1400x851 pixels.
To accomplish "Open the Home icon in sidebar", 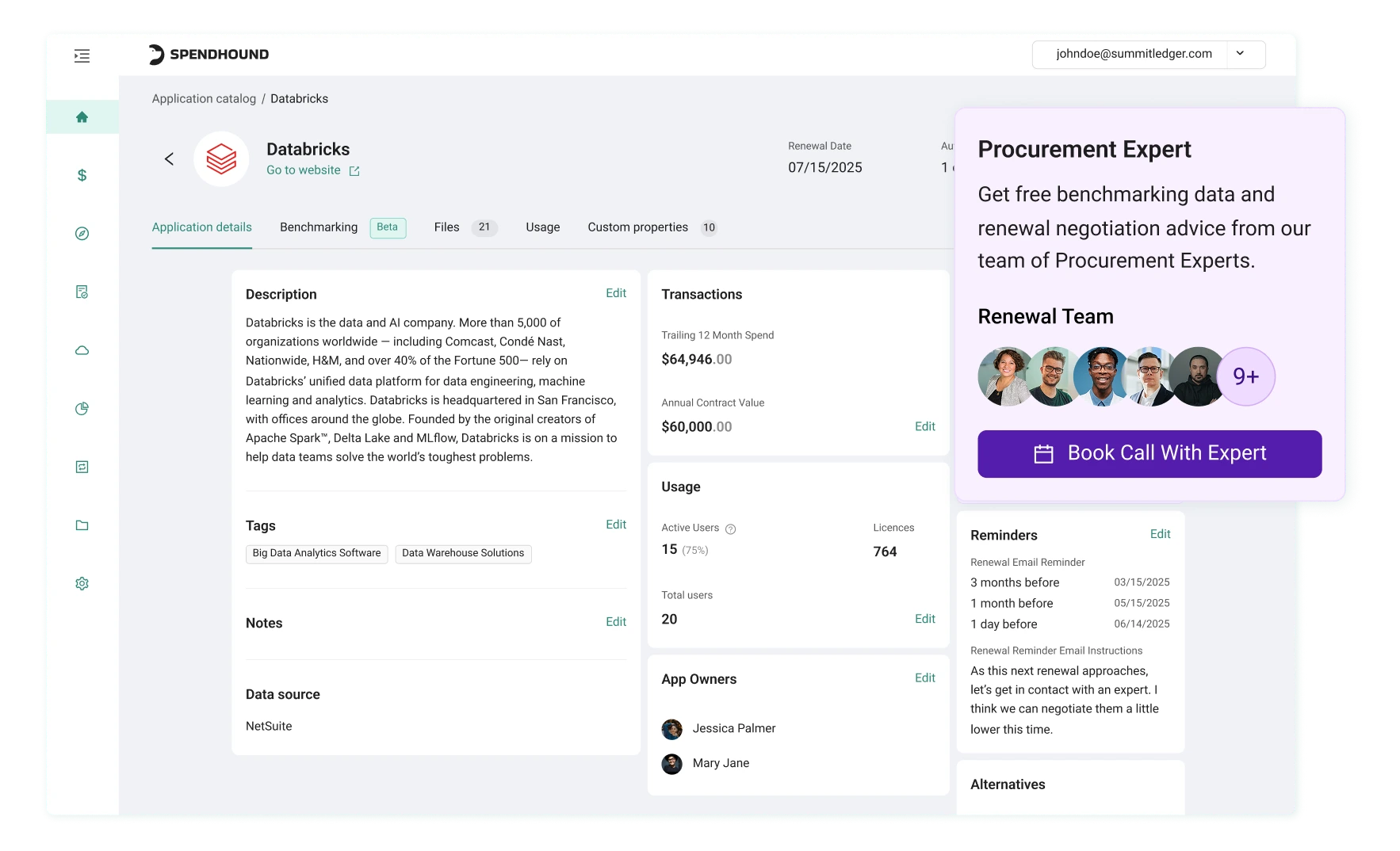I will pos(82,117).
